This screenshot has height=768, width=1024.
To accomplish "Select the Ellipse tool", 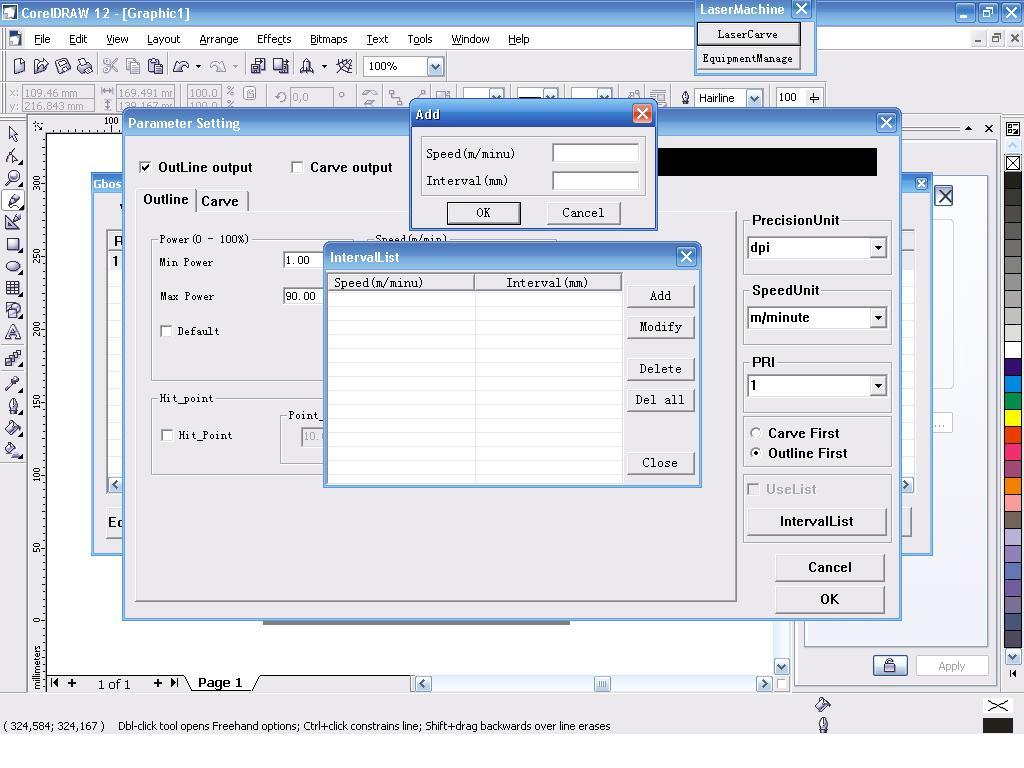I will [x=13, y=267].
